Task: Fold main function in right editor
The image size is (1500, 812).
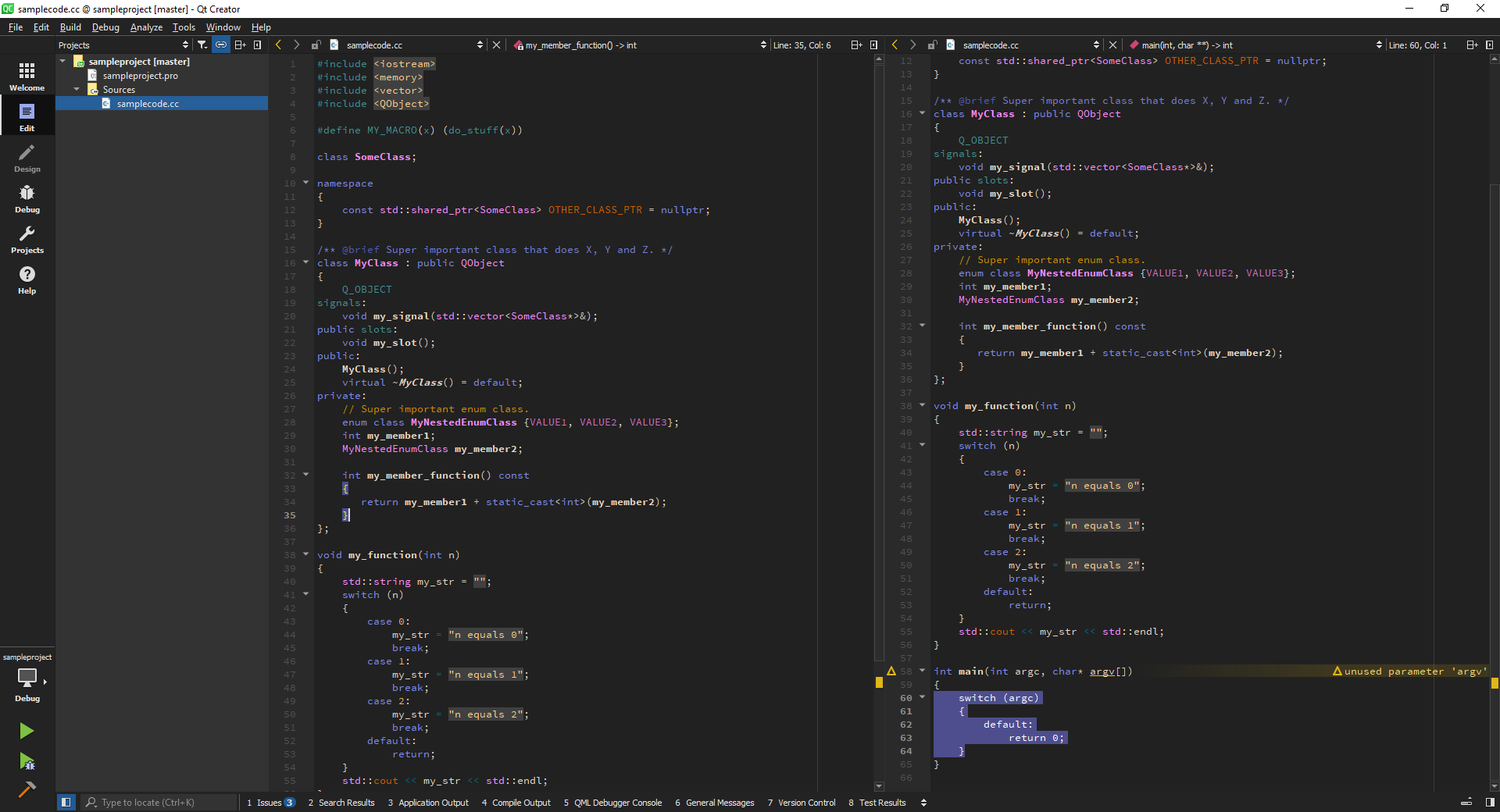Action: pyautogui.click(x=922, y=671)
